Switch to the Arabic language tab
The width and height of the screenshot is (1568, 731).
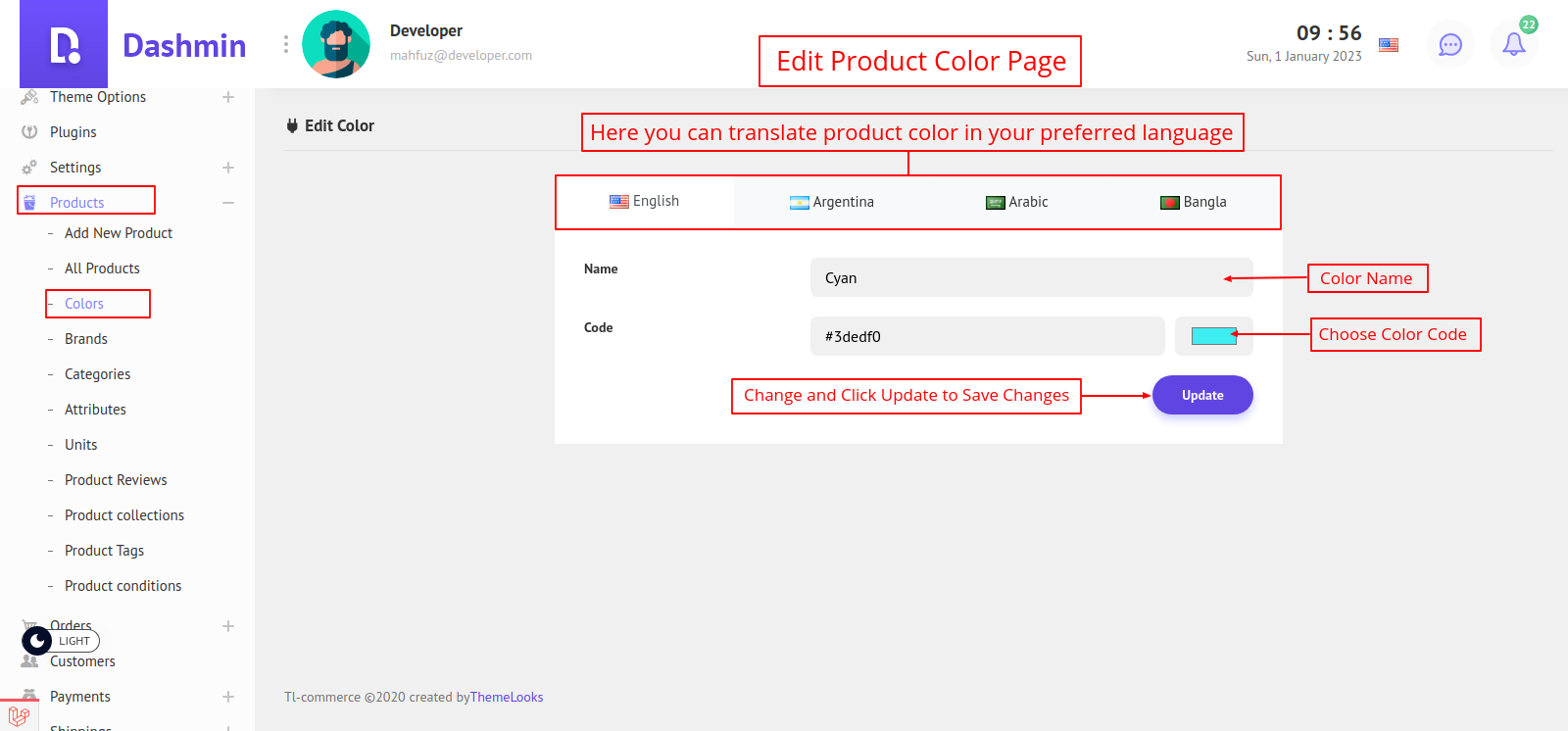[1017, 202]
